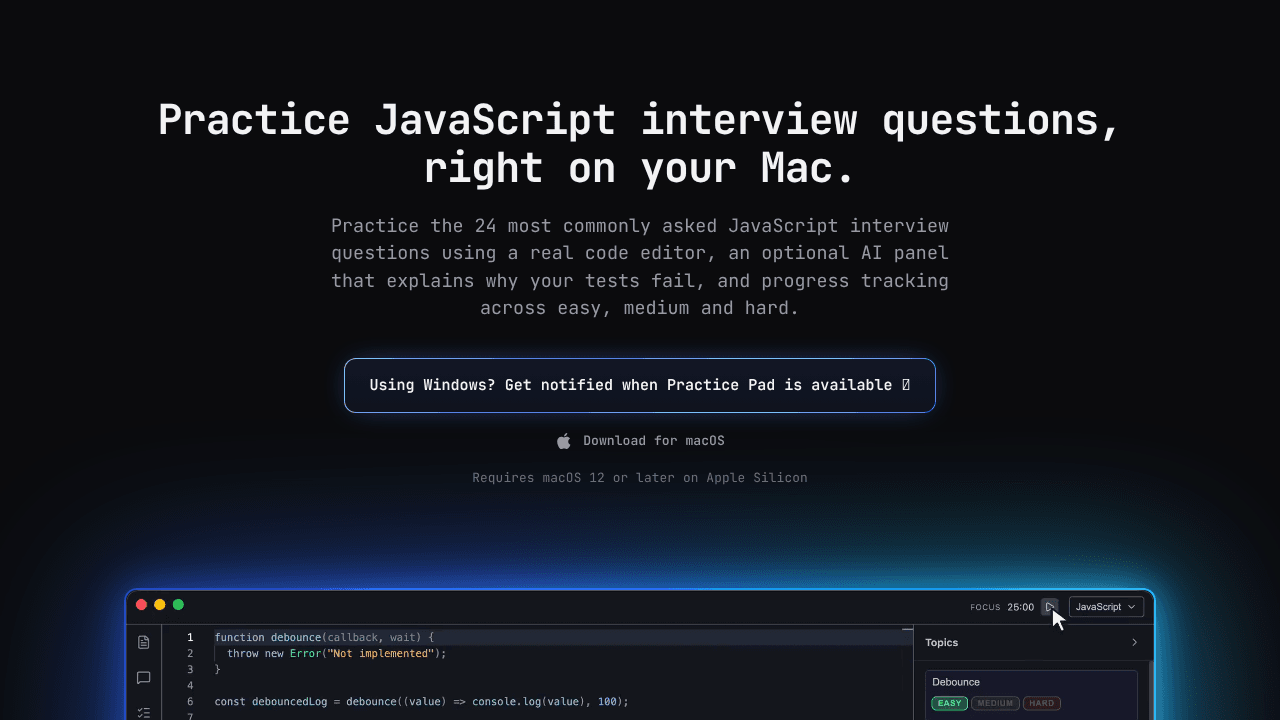The image size is (1280, 720).
Task: Select the EASY difficulty badge
Action: click(950, 703)
